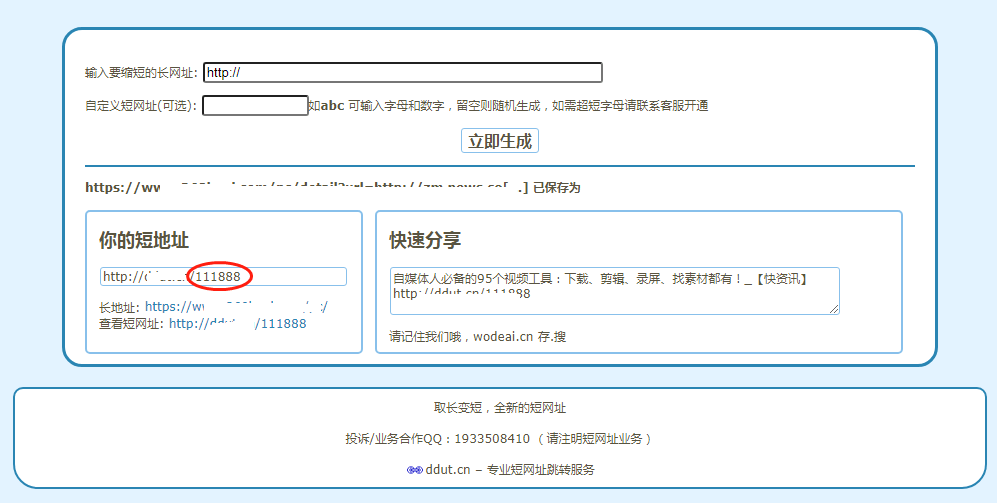997x503 pixels.
Task: Open the 查看短网址 link
Action: pyautogui.click(x=238, y=324)
